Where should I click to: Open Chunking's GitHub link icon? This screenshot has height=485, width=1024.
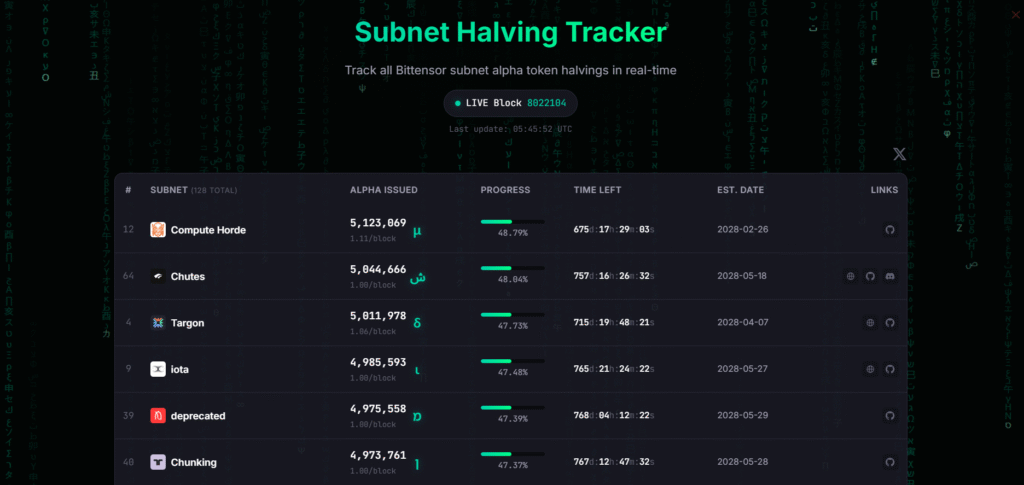click(x=890, y=462)
